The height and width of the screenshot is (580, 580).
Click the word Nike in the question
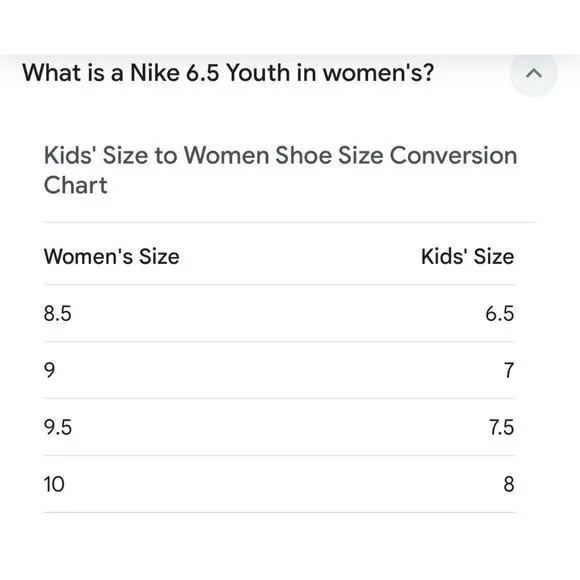coord(155,72)
